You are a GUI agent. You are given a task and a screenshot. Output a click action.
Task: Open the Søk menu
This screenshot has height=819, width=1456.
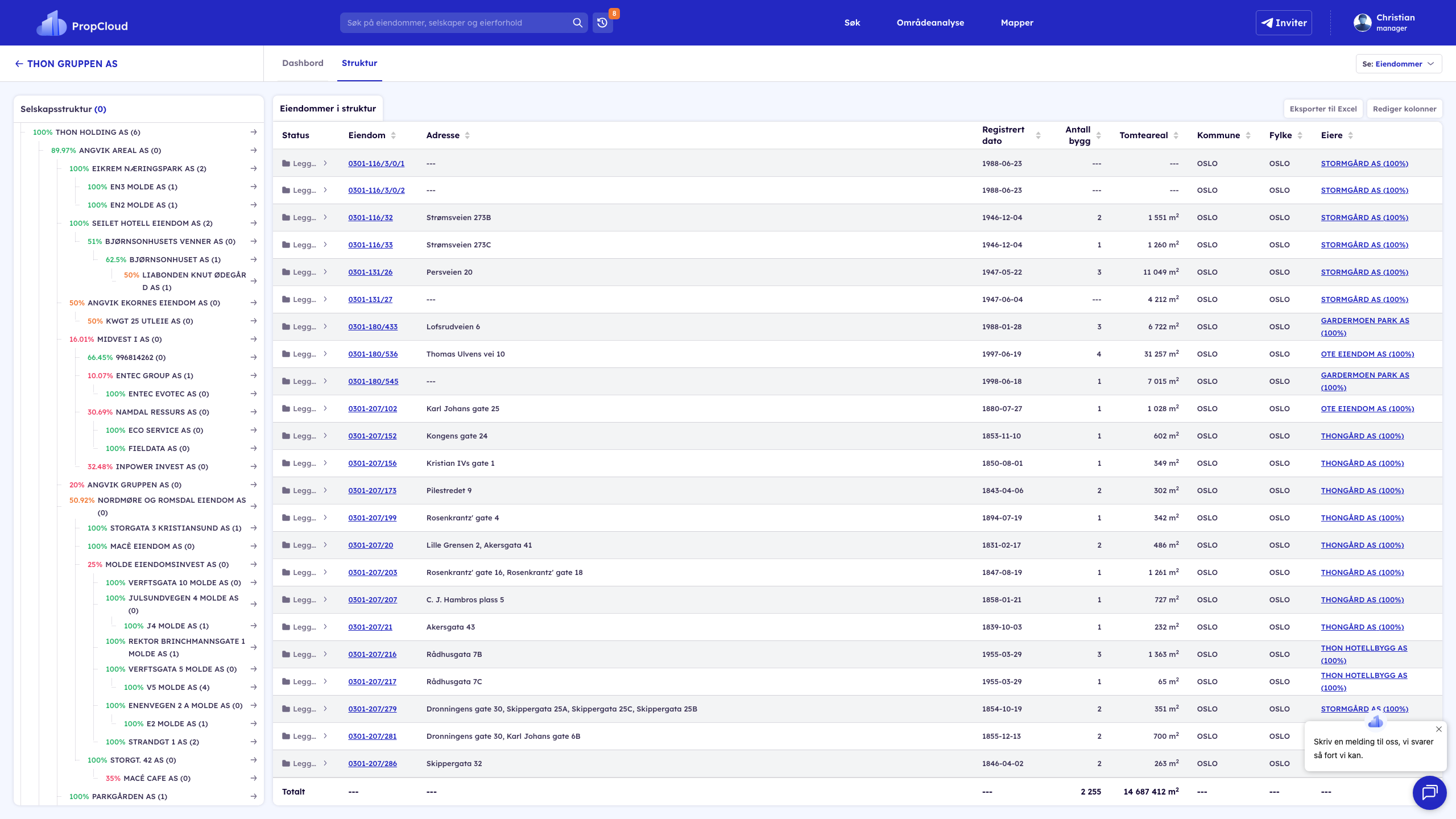click(852, 23)
